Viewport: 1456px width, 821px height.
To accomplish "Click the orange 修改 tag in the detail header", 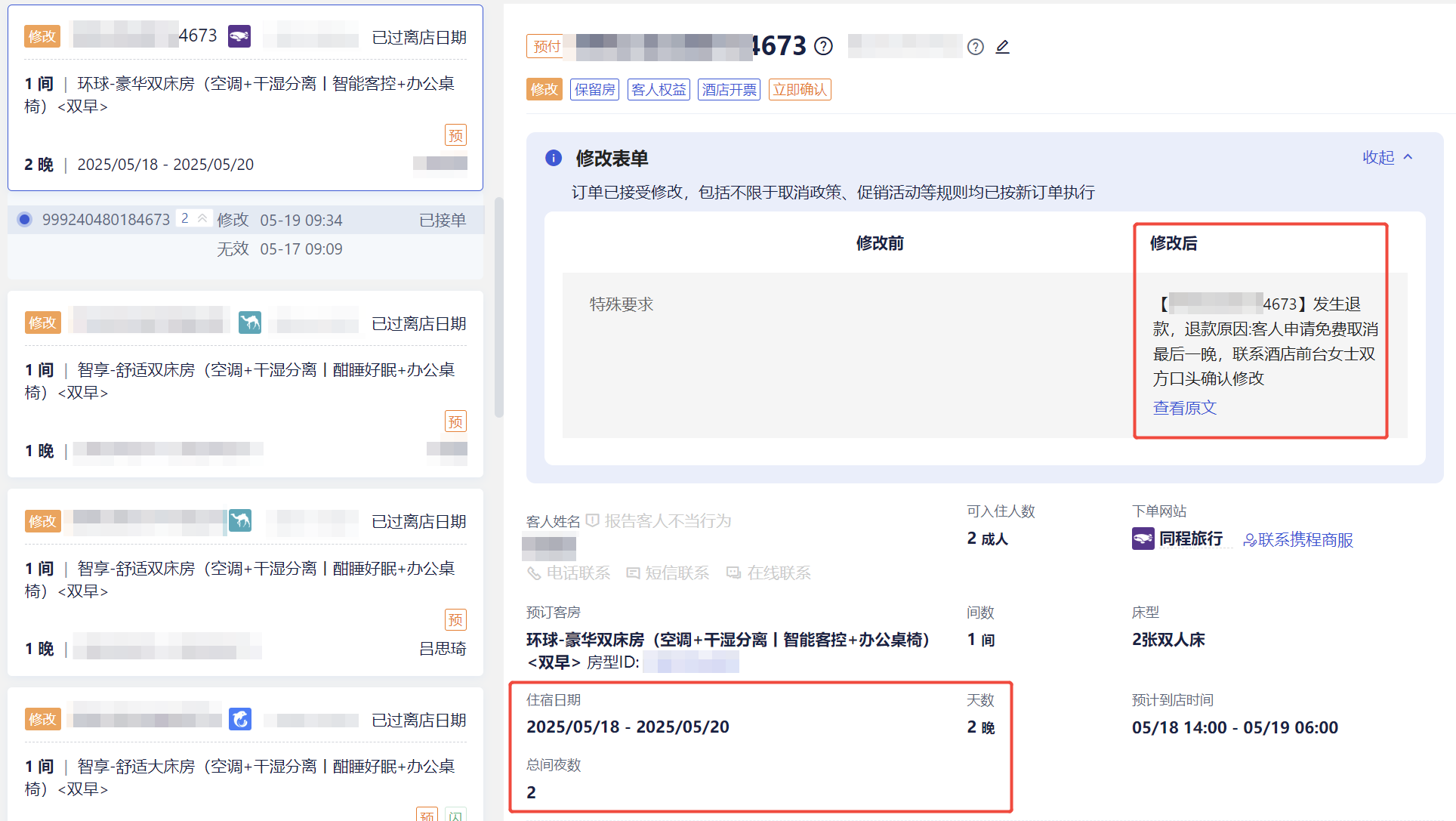I will (544, 90).
